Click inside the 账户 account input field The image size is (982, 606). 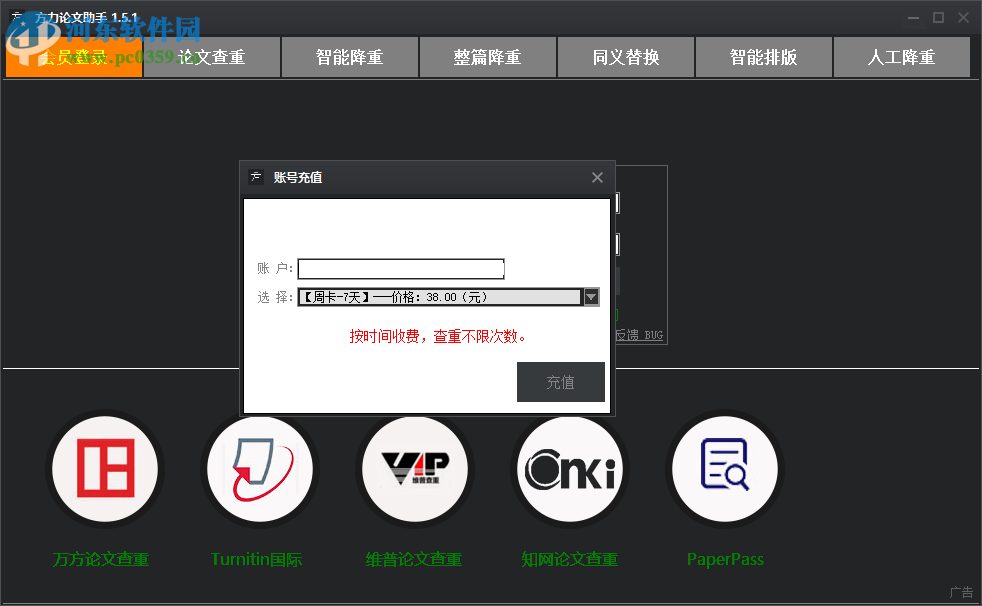tap(400, 268)
